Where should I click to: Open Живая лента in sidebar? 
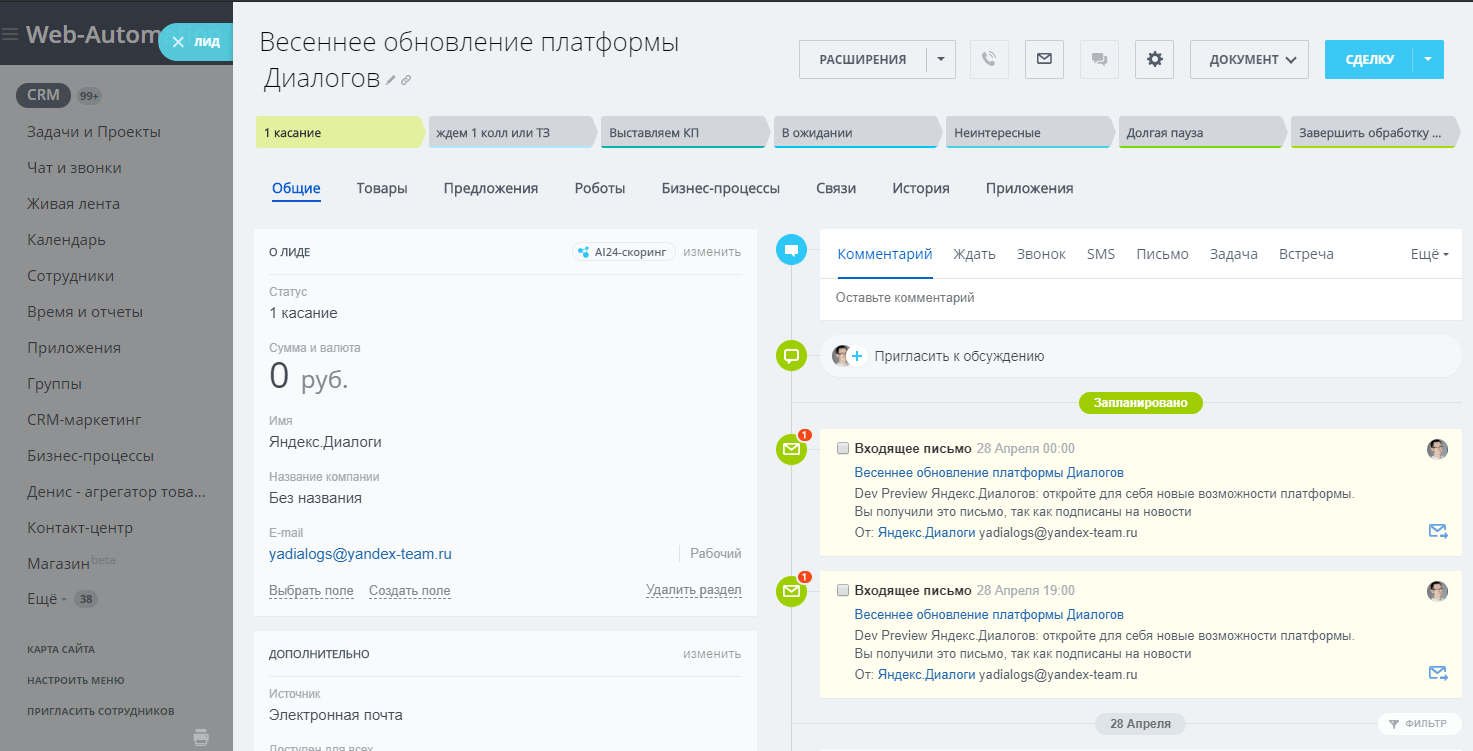pos(73,204)
